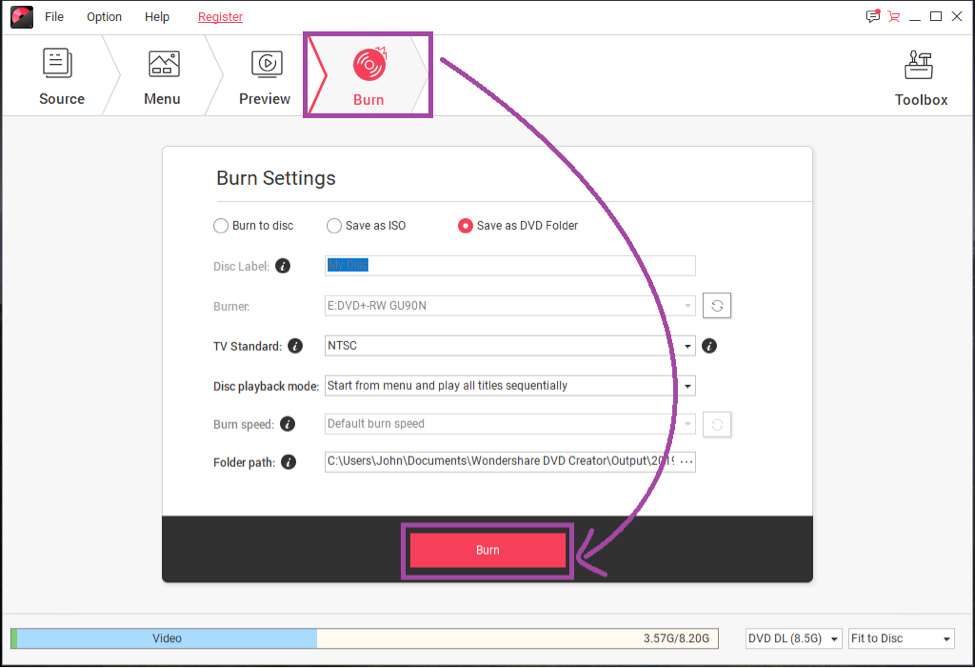Refresh the Burner drive list

(717, 306)
